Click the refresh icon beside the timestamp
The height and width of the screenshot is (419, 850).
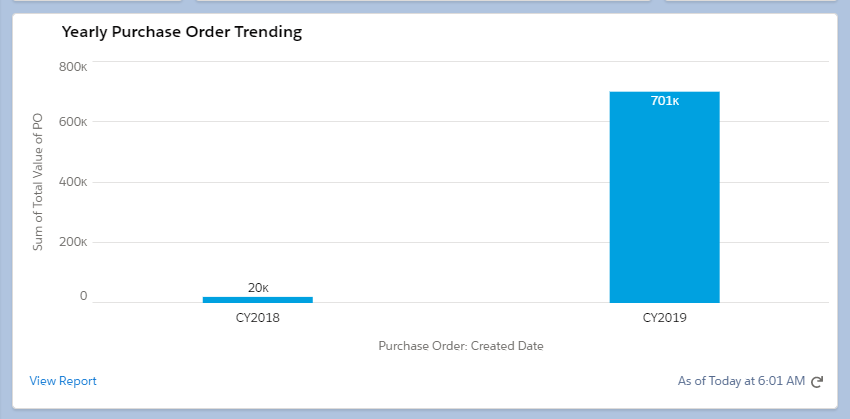click(817, 381)
